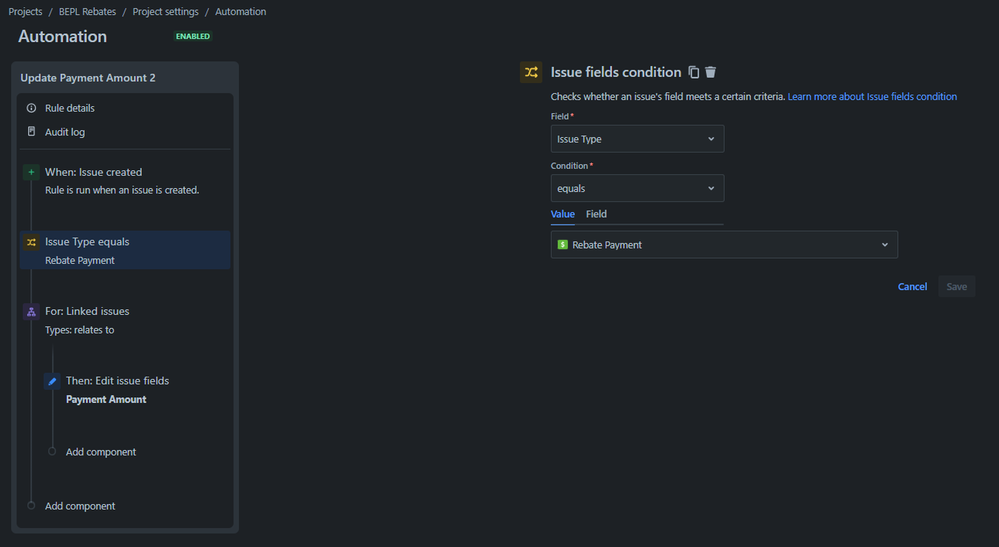The image size is (999, 547).
Task: Click the blue pencil Edit issue fields icon
Action: (52, 381)
